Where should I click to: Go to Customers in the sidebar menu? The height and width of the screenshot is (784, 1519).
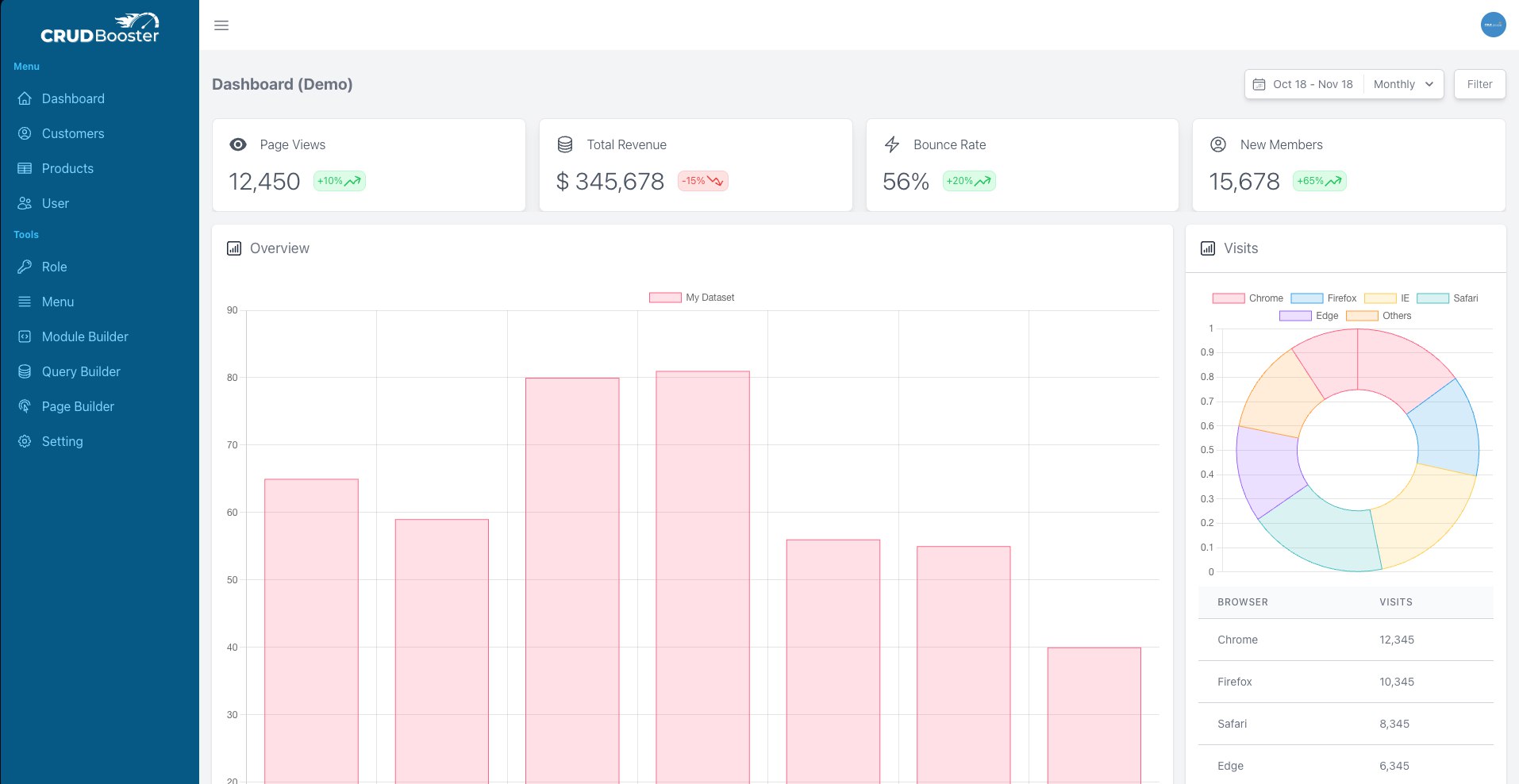click(72, 133)
